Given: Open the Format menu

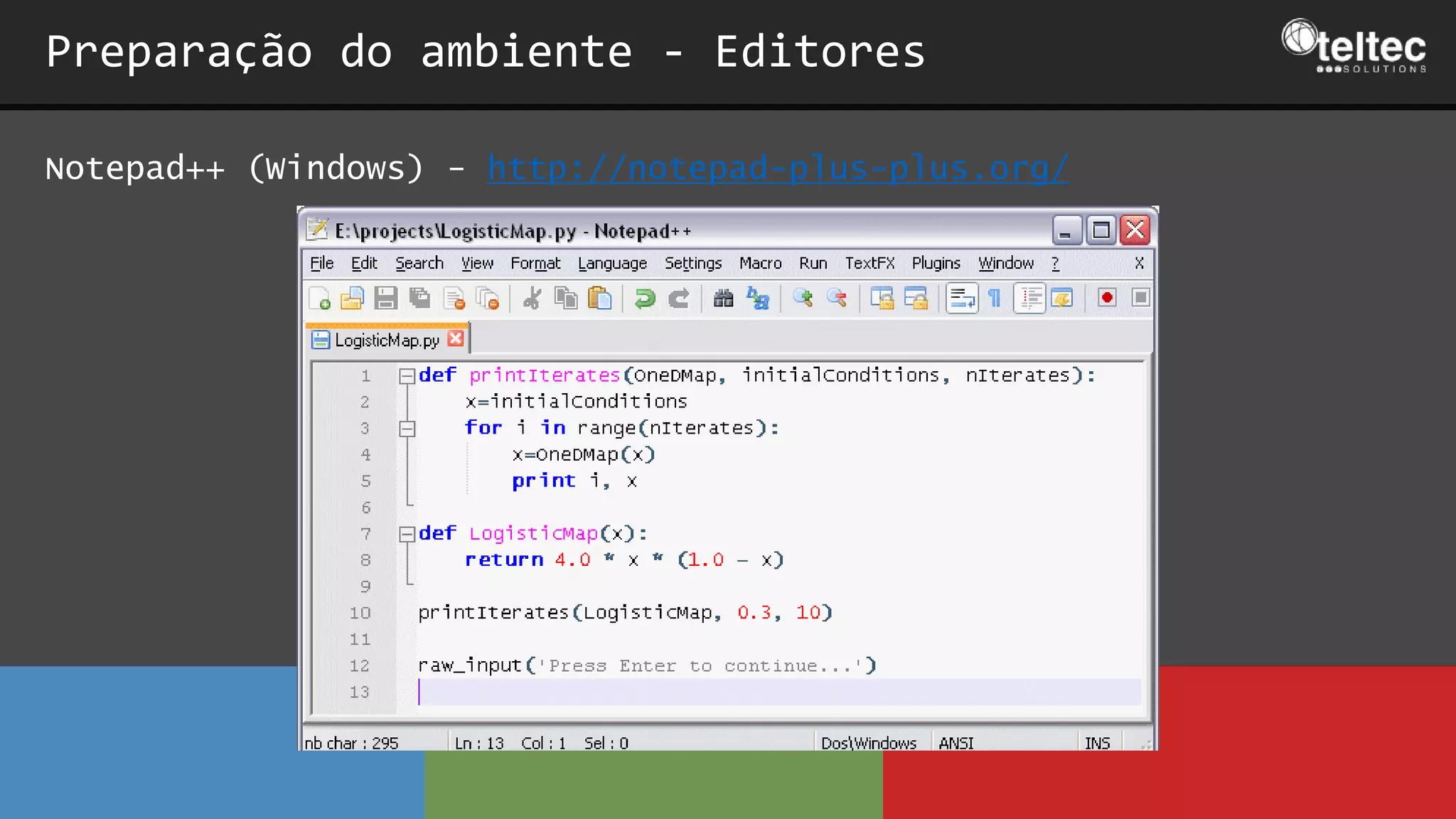Looking at the screenshot, I should coord(535,264).
